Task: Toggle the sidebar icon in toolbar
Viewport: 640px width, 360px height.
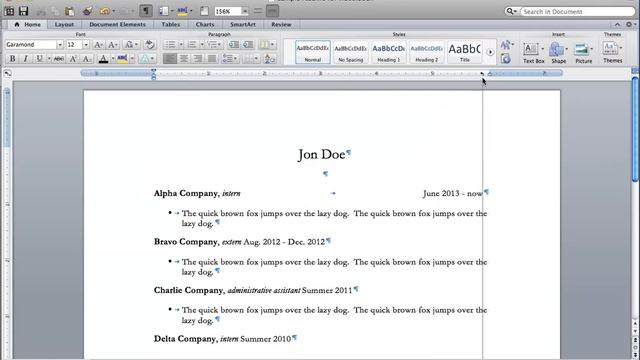Action: point(164,11)
